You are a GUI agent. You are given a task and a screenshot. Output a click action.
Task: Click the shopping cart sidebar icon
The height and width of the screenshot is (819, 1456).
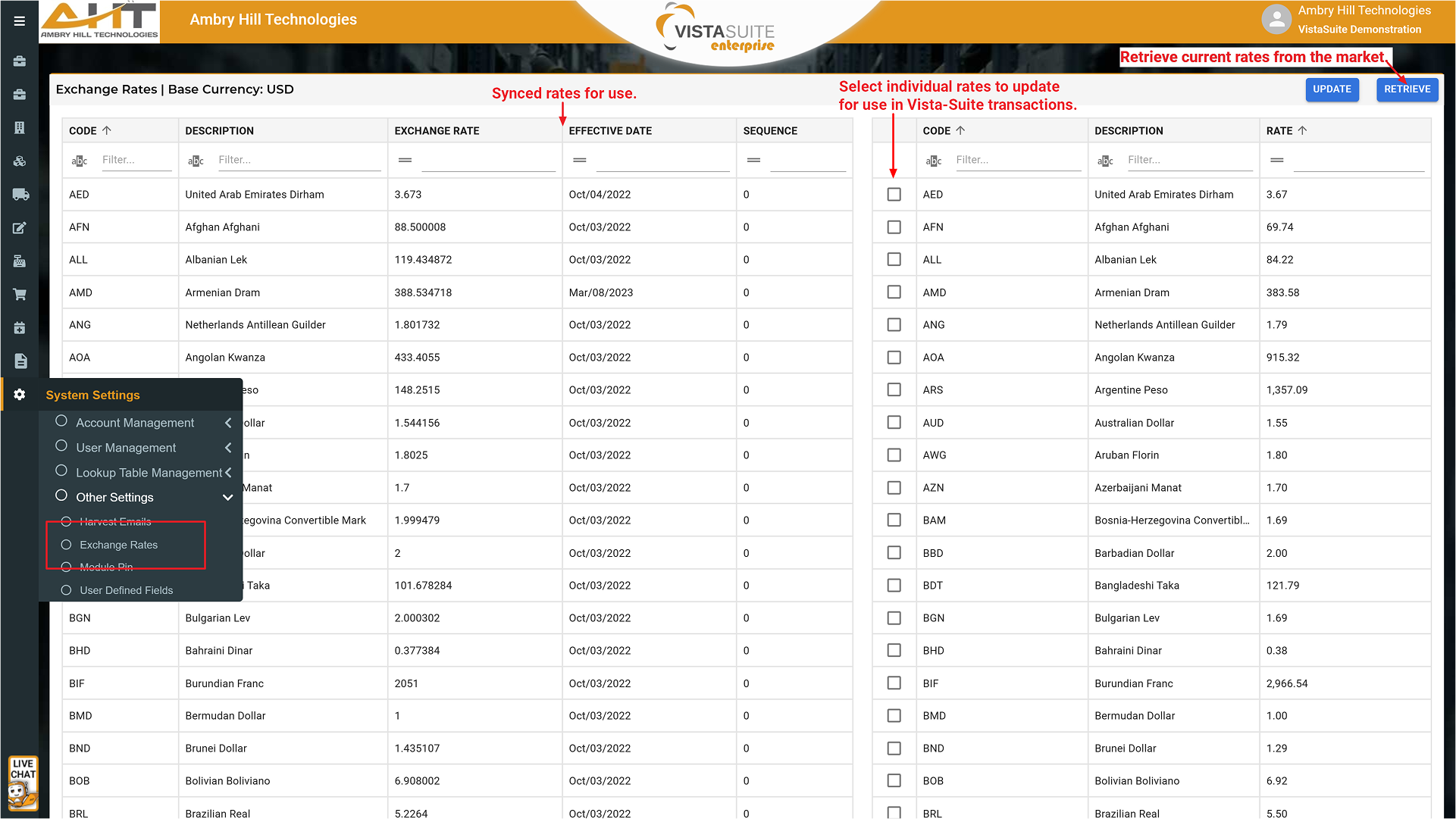point(20,295)
